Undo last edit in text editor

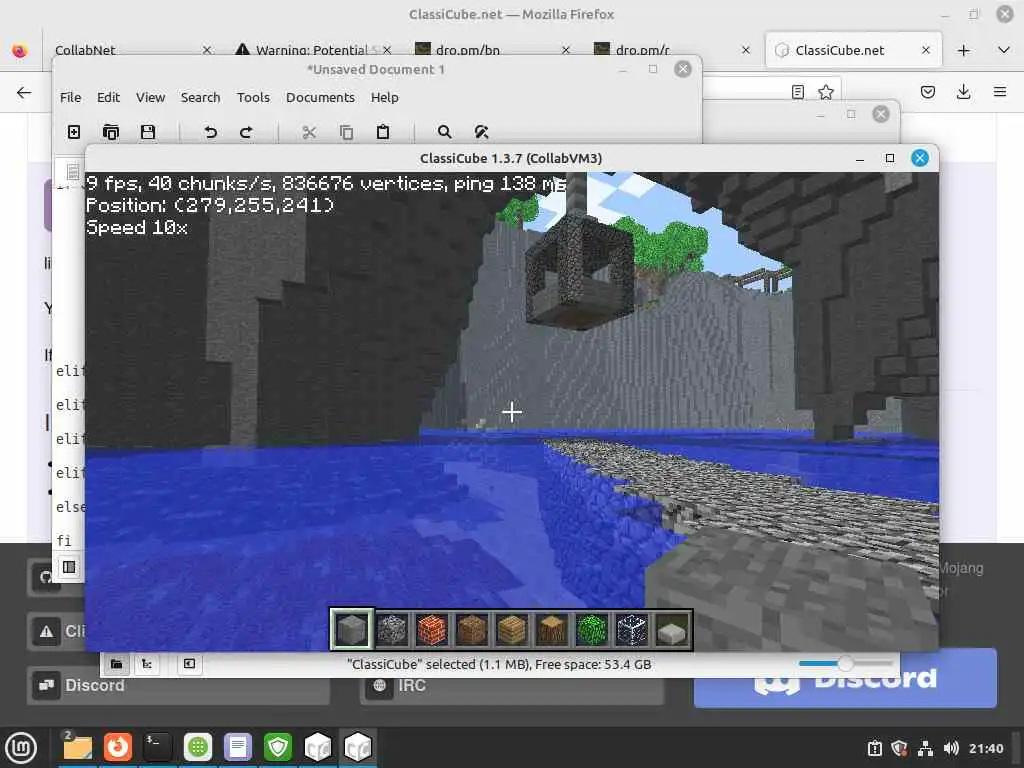point(210,132)
